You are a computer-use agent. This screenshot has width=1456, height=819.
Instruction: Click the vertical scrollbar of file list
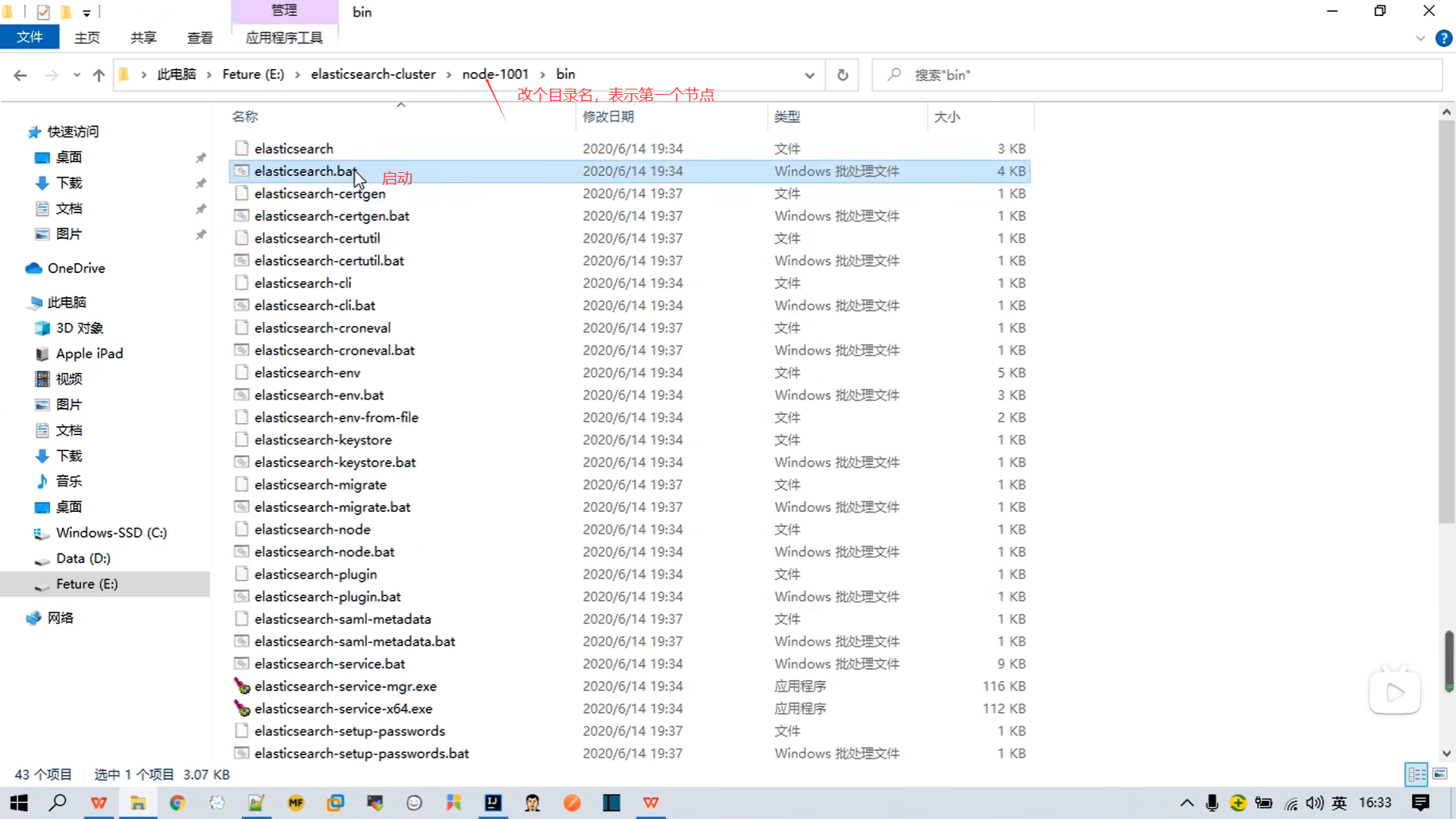(1446, 318)
